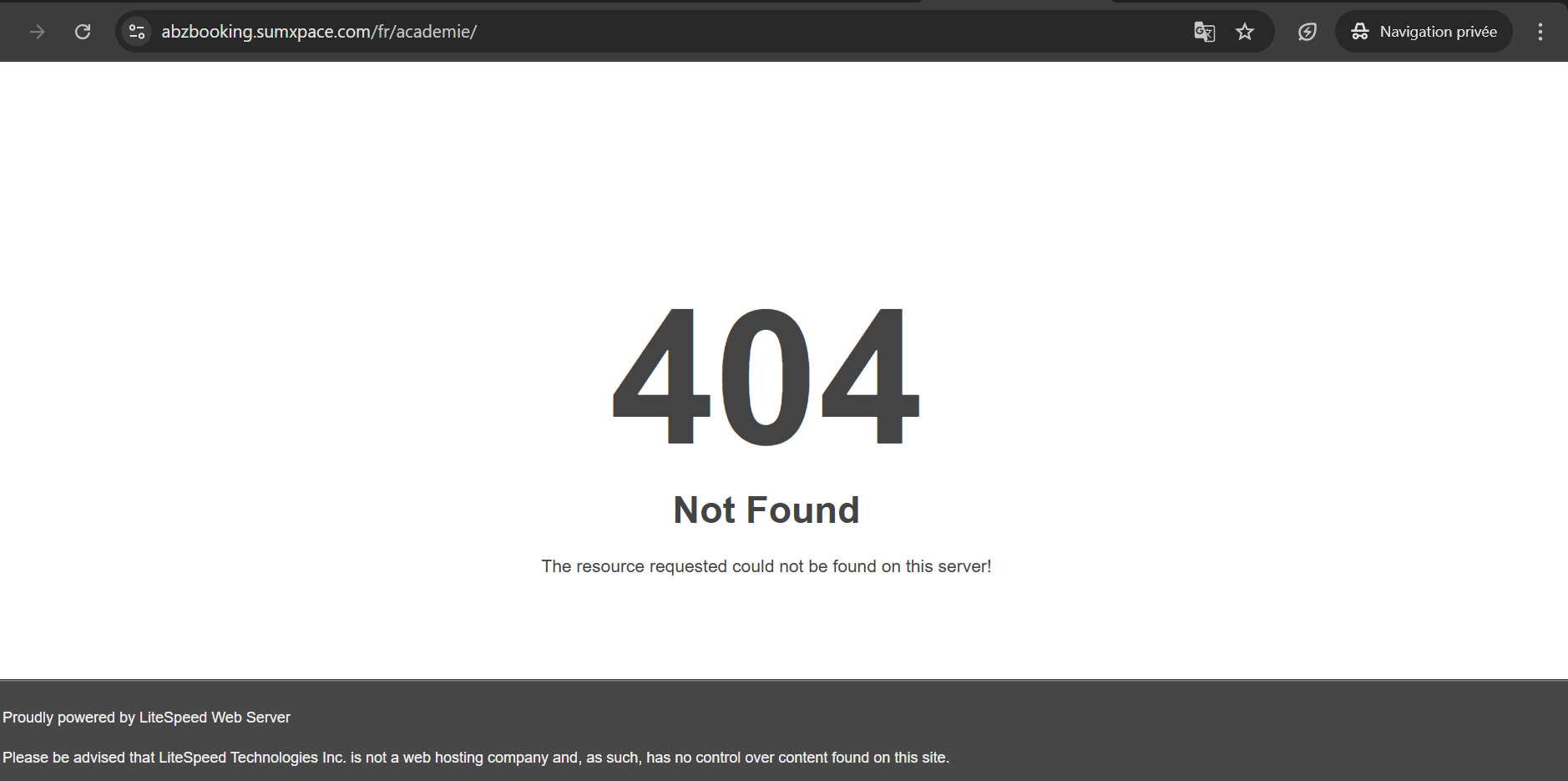Click the Navigation privée label

(1438, 32)
